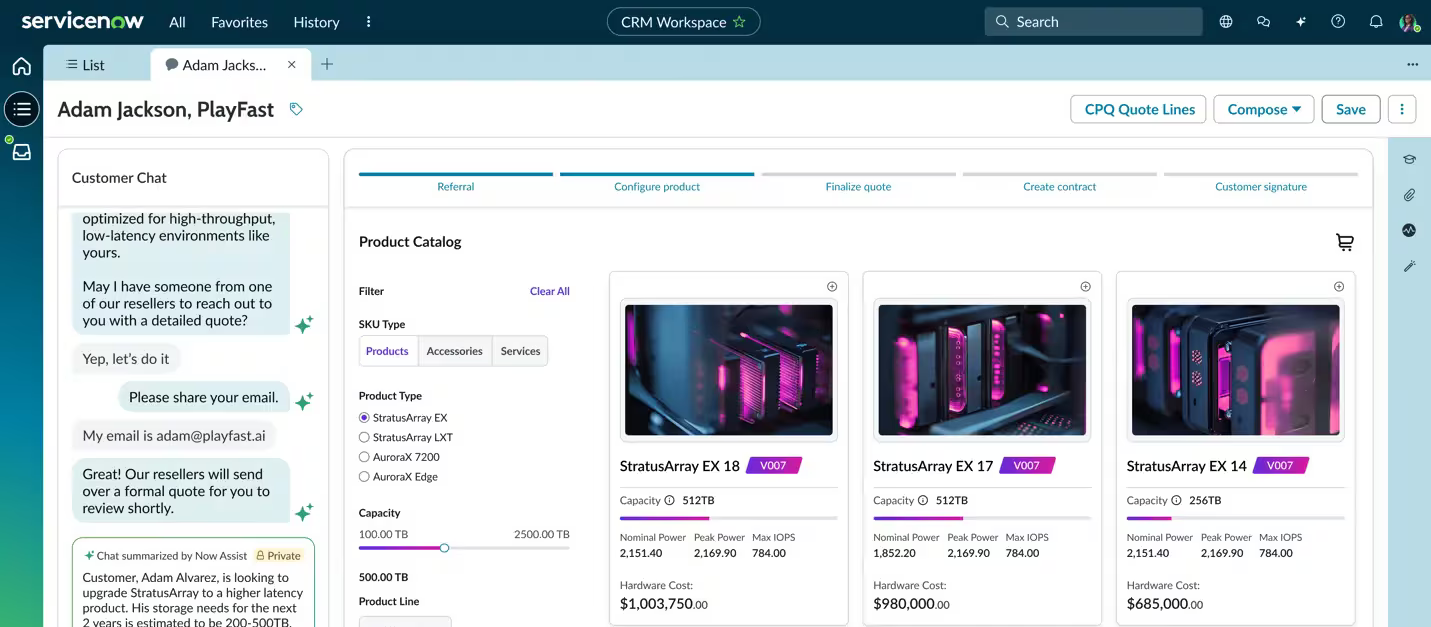Click Capacity info icon on StratusArray EX 17
Image resolution: width=1431 pixels, height=627 pixels.
[x=922, y=500]
